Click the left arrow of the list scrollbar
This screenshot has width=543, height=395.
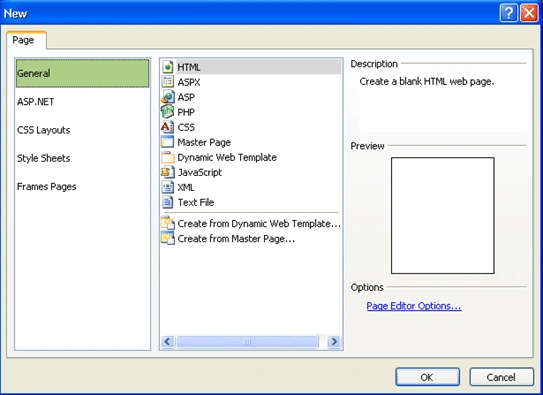[x=168, y=342]
